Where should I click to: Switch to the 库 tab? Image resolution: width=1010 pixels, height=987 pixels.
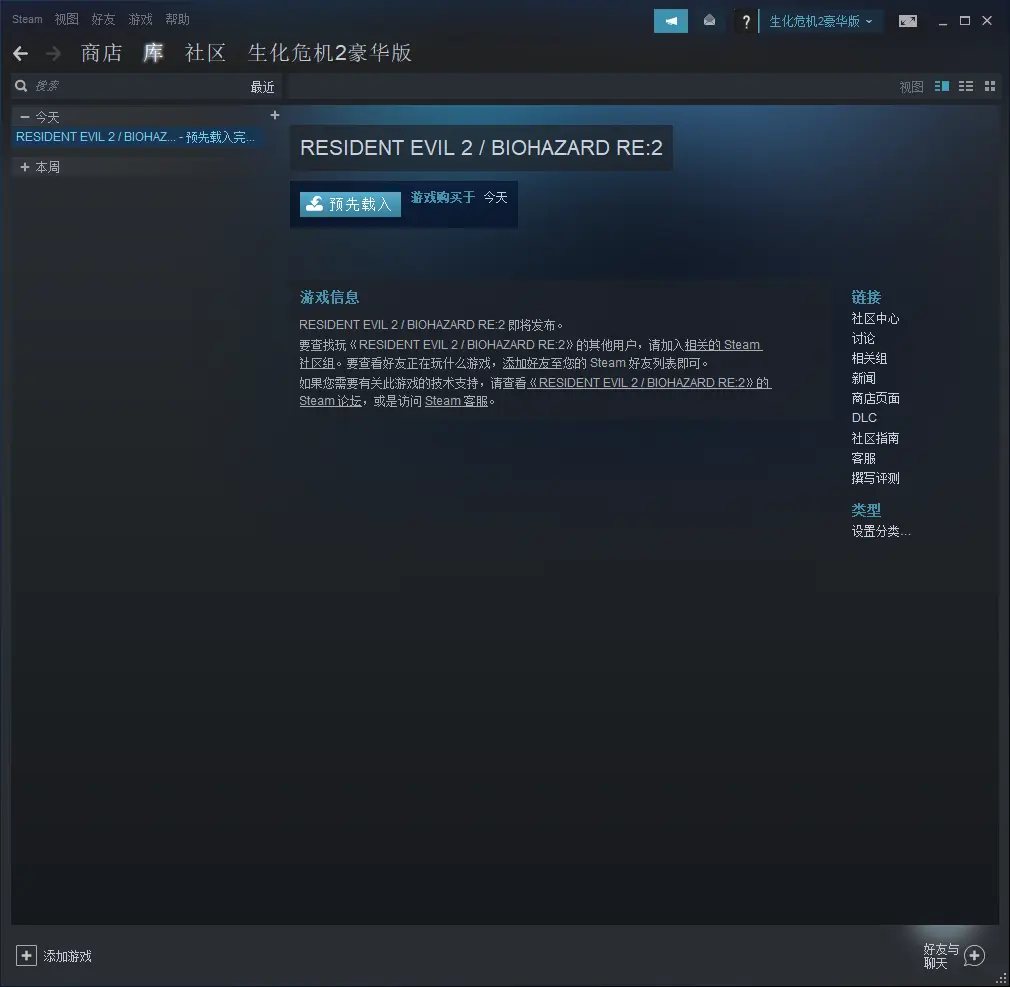click(x=153, y=53)
